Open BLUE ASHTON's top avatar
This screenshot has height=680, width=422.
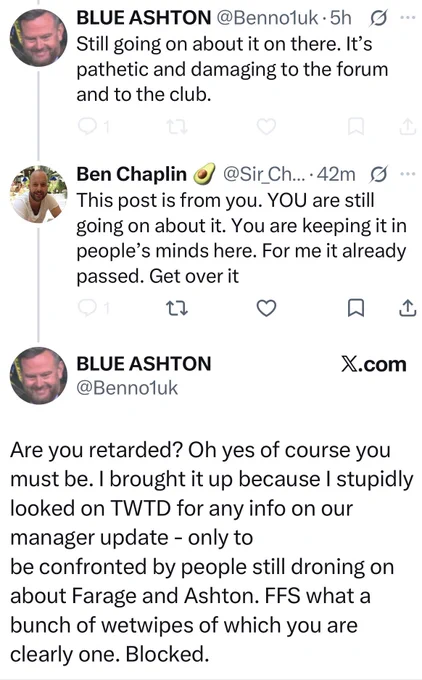[39, 38]
